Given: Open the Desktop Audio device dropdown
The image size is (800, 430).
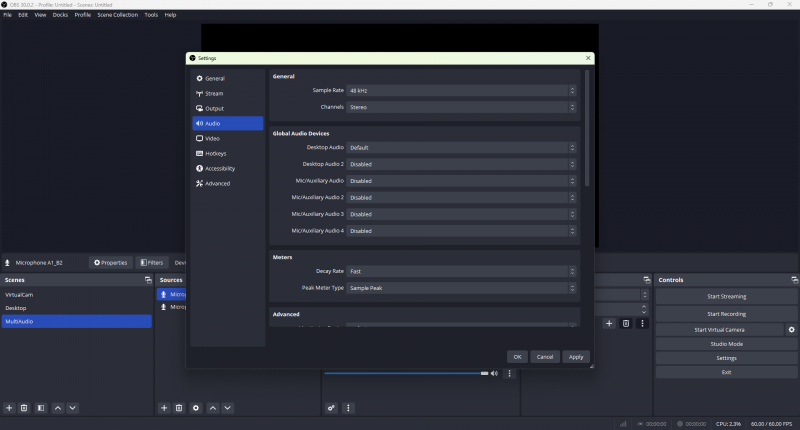Looking at the screenshot, I should [x=461, y=147].
